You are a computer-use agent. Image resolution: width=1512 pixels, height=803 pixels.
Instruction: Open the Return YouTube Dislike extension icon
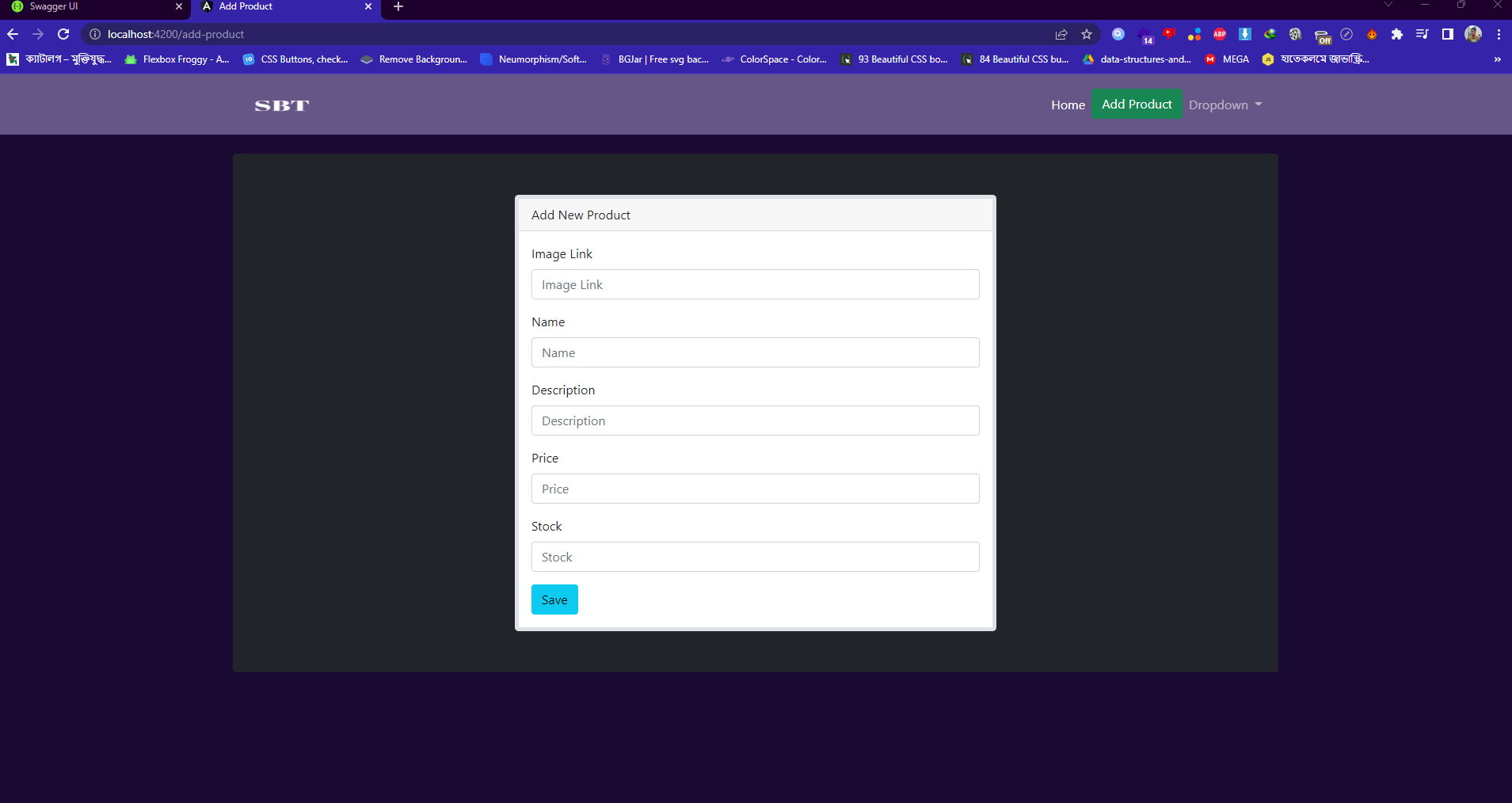(x=1168, y=34)
